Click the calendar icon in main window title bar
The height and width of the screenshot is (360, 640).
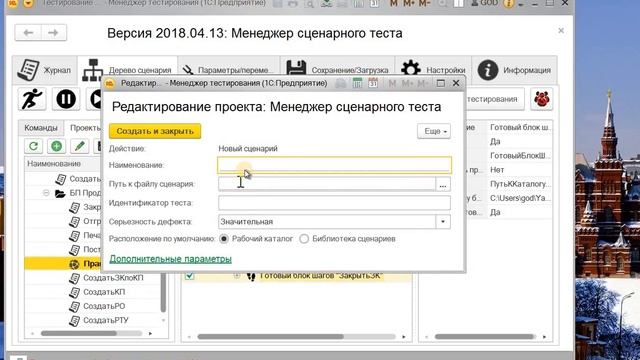[x=374, y=4]
